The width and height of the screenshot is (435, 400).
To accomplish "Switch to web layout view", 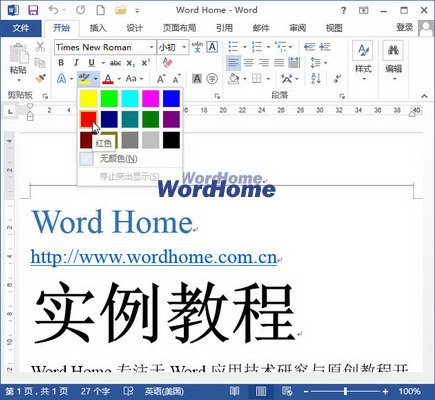I will point(287,391).
